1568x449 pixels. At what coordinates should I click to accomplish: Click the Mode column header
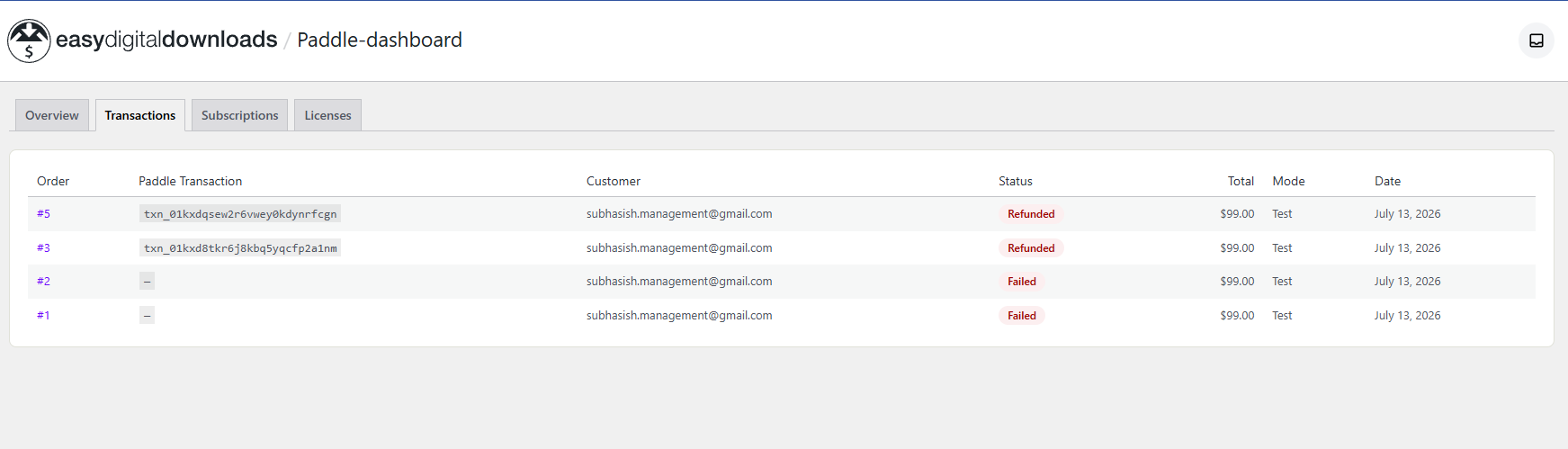tap(1288, 181)
